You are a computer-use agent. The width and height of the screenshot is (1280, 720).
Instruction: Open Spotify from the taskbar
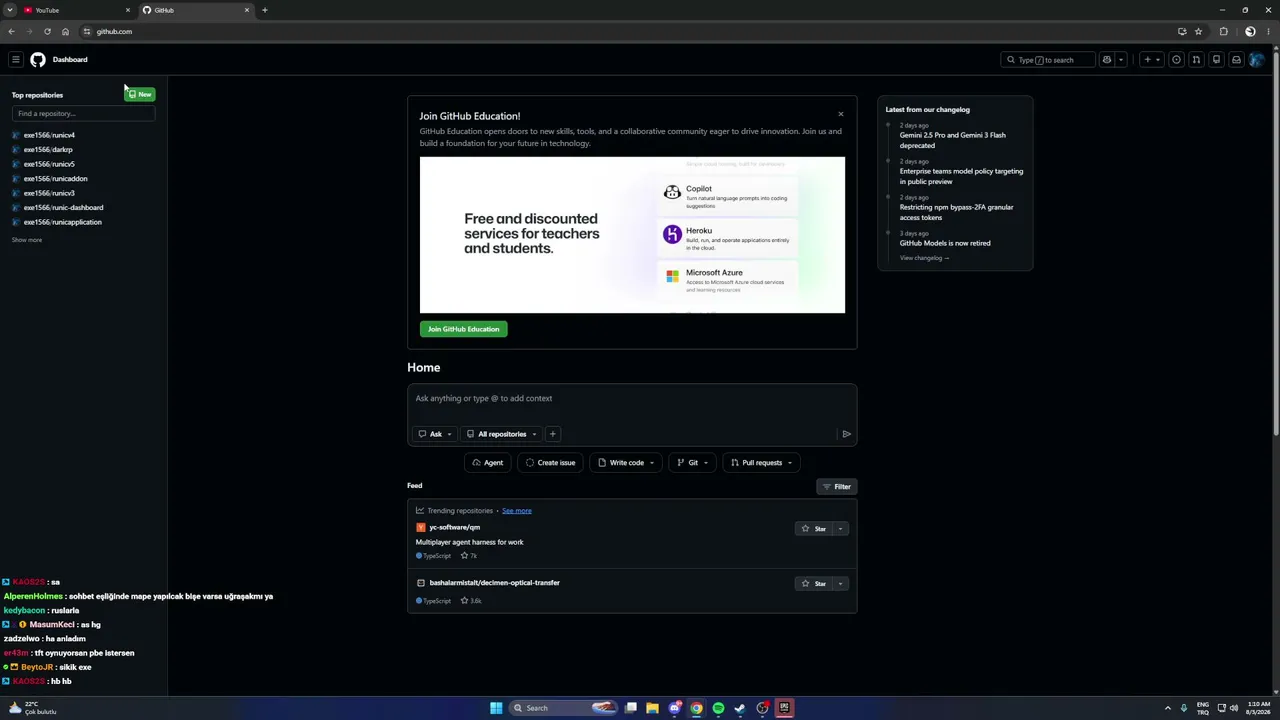click(718, 708)
